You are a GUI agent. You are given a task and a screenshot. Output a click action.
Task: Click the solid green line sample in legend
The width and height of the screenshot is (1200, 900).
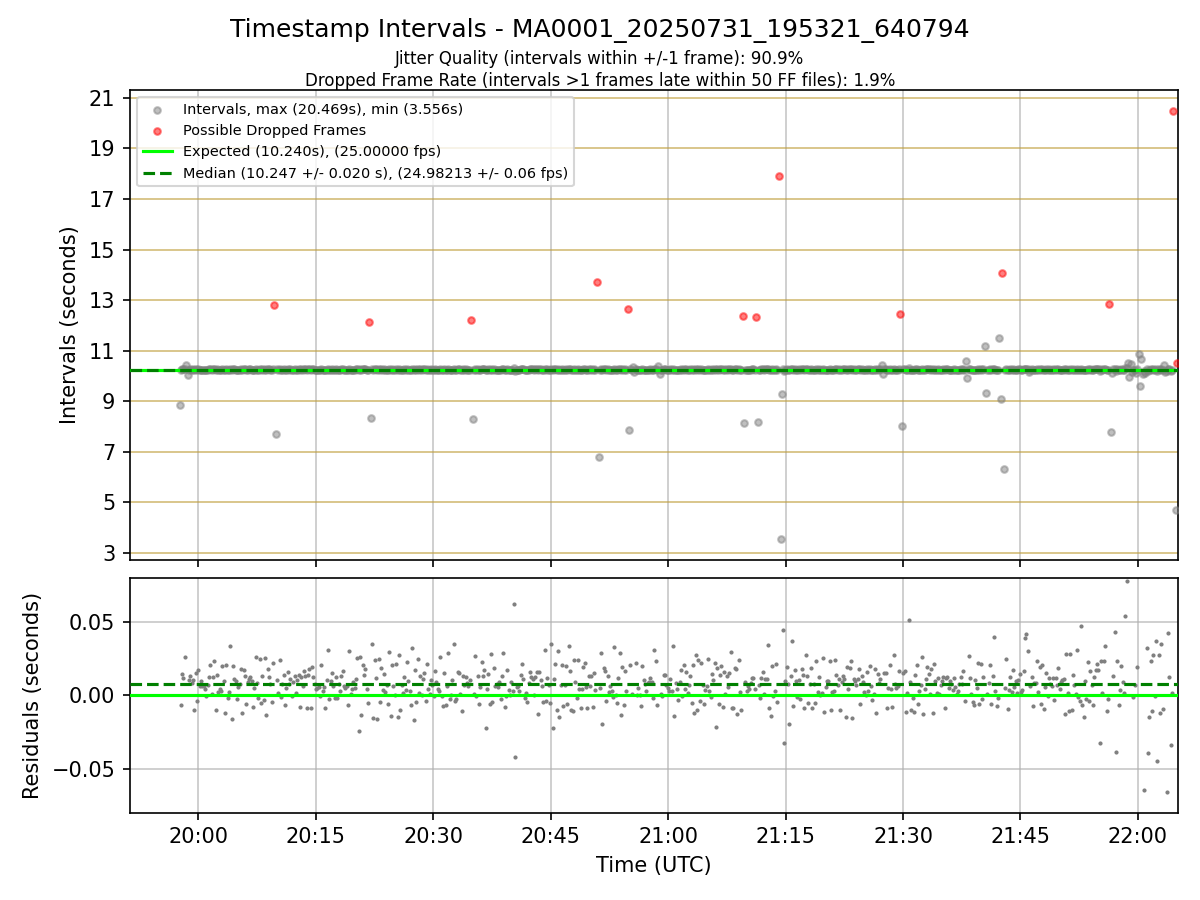click(157, 151)
